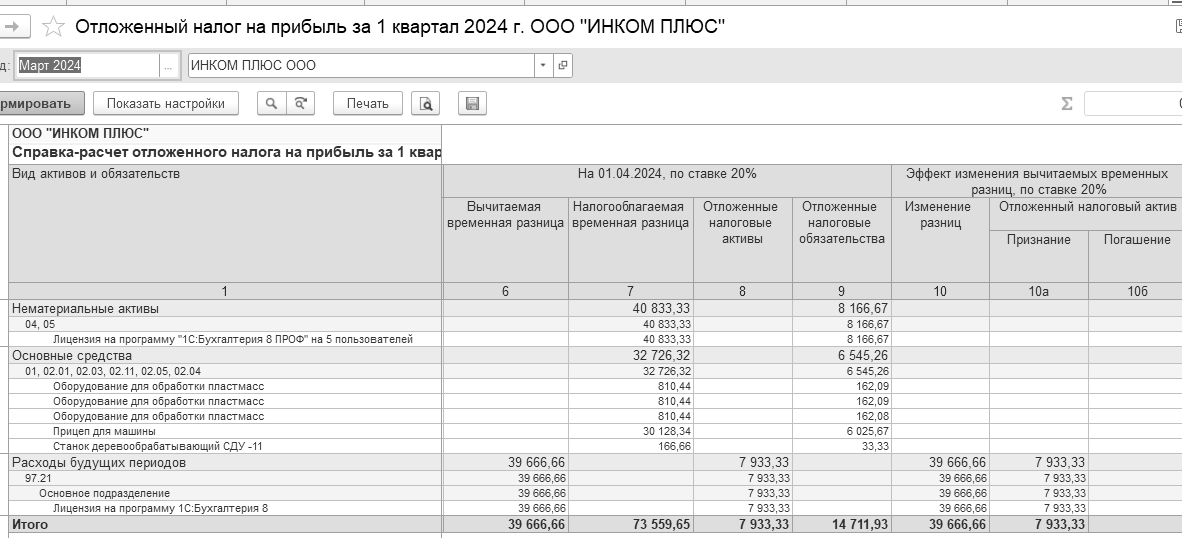This screenshot has height=538, width=1182.
Task: Save report with floppy disk icon
Action: coord(473,103)
